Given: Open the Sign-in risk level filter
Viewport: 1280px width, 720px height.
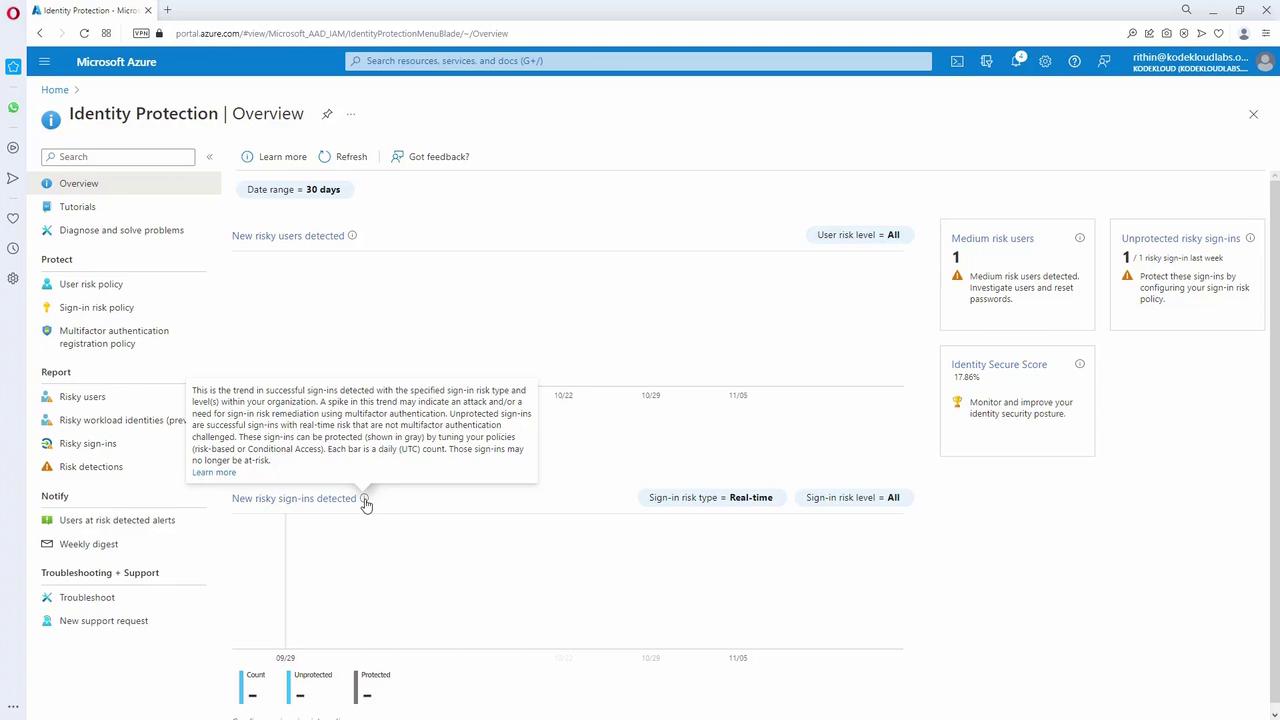Looking at the screenshot, I should 853,498.
